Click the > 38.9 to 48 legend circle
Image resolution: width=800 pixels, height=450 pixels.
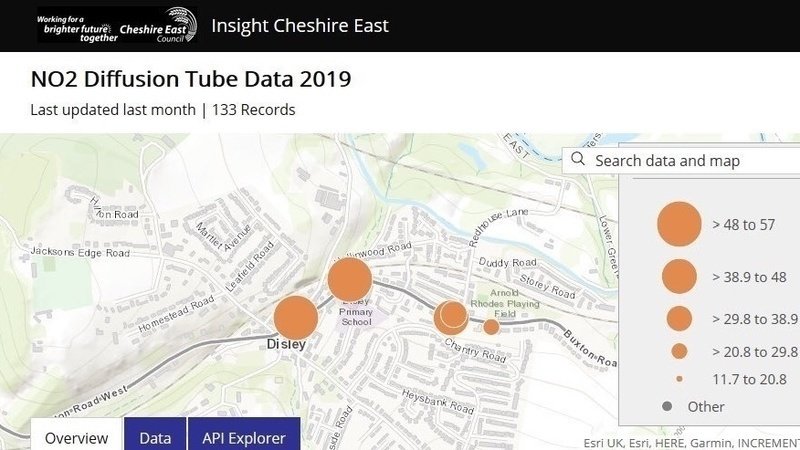tap(679, 277)
